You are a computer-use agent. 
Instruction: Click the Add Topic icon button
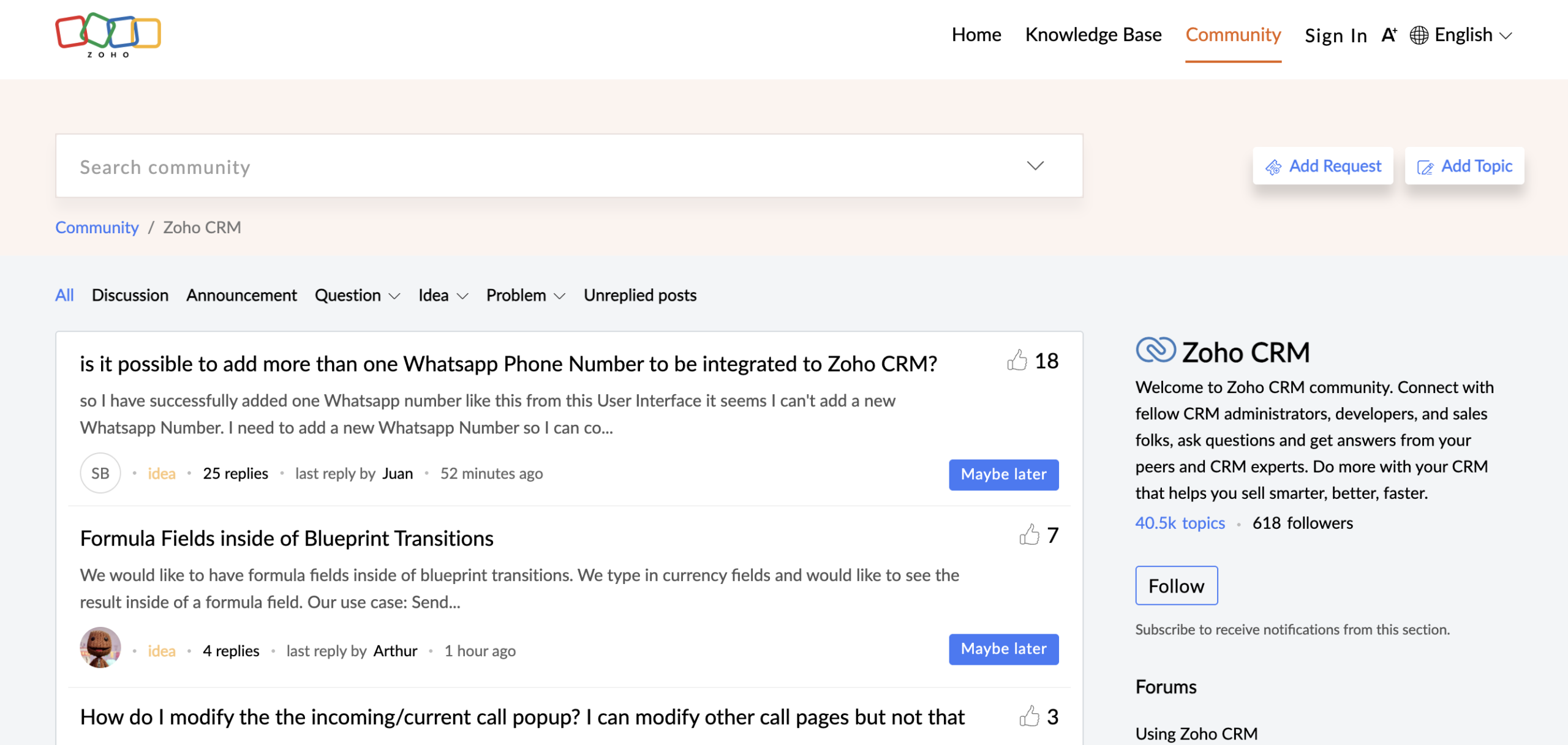point(1425,167)
